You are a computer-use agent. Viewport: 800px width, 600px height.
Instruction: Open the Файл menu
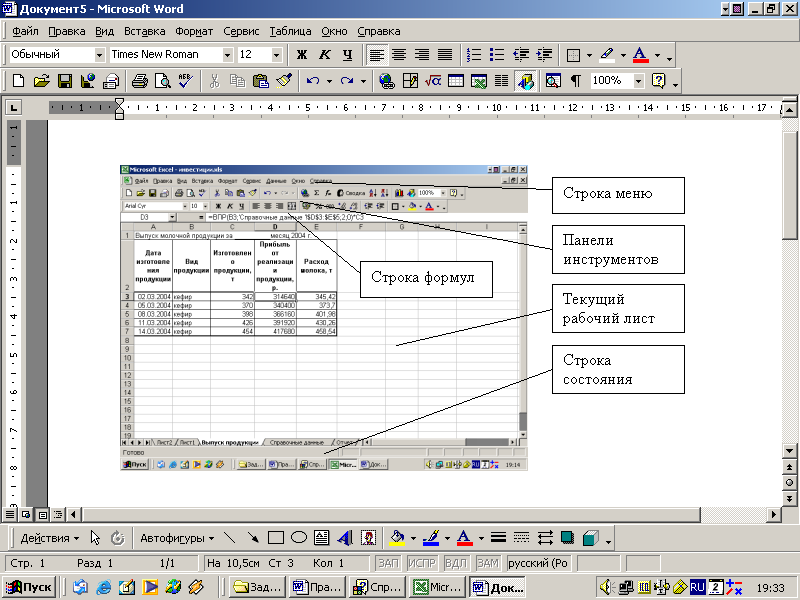pos(25,31)
